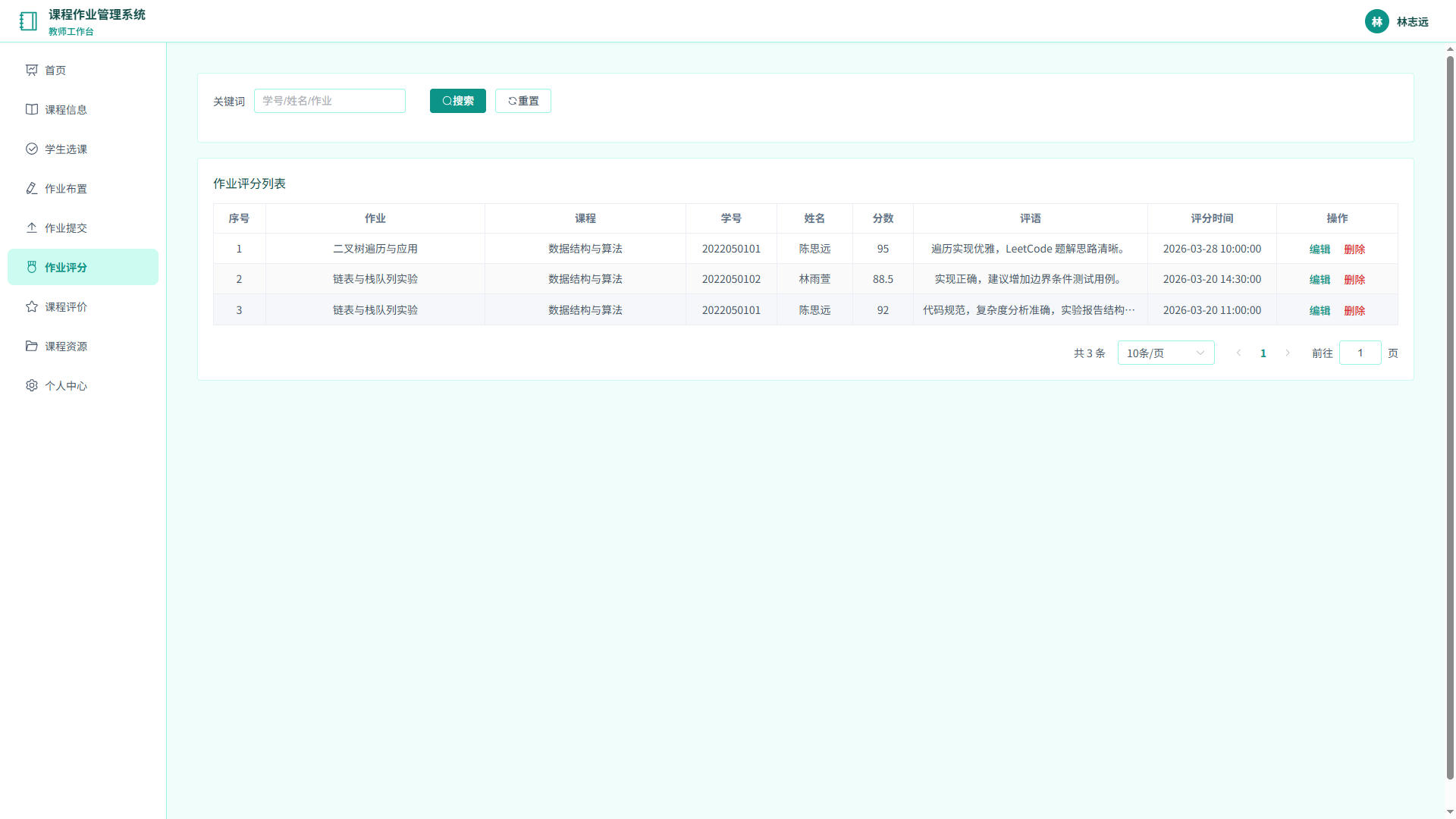
Task: Focus the 关键词 search input field
Action: coord(330,101)
